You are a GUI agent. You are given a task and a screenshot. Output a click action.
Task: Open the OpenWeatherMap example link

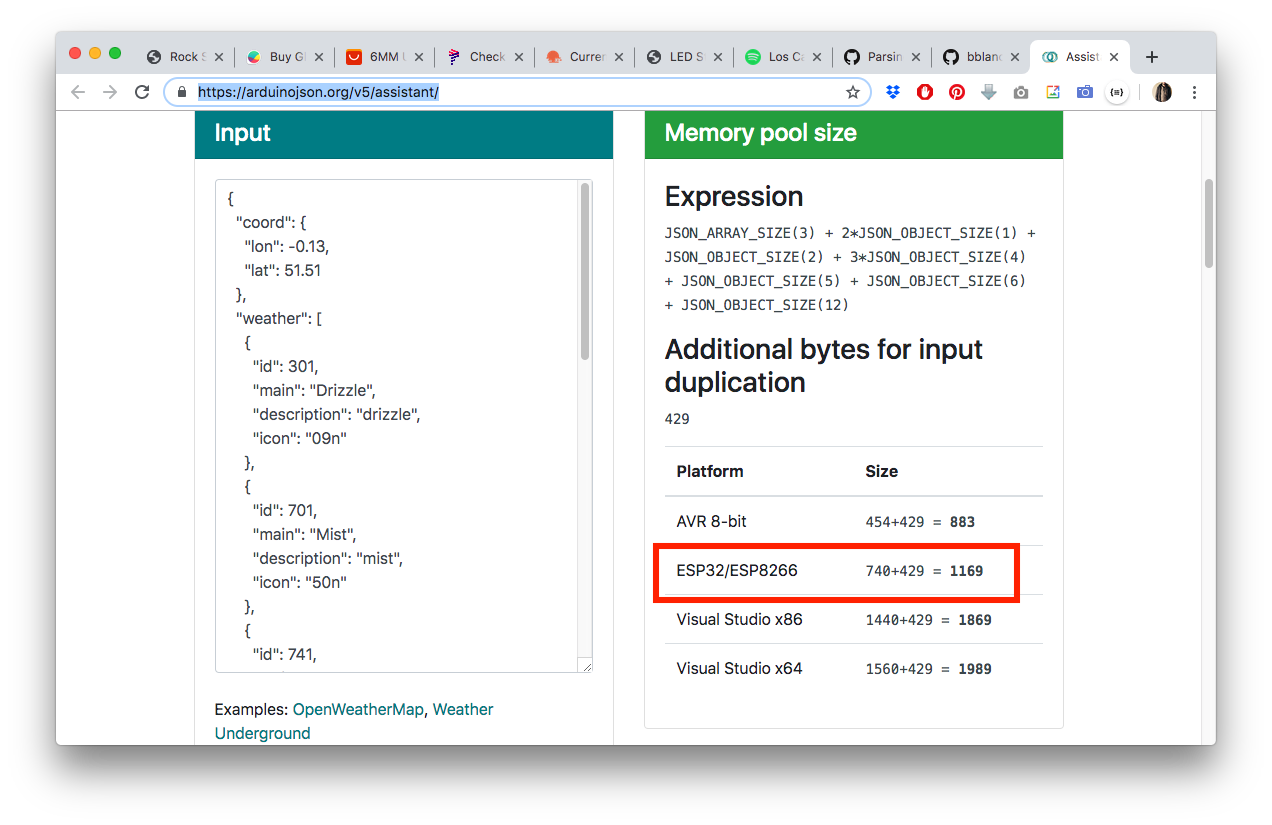click(x=358, y=709)
